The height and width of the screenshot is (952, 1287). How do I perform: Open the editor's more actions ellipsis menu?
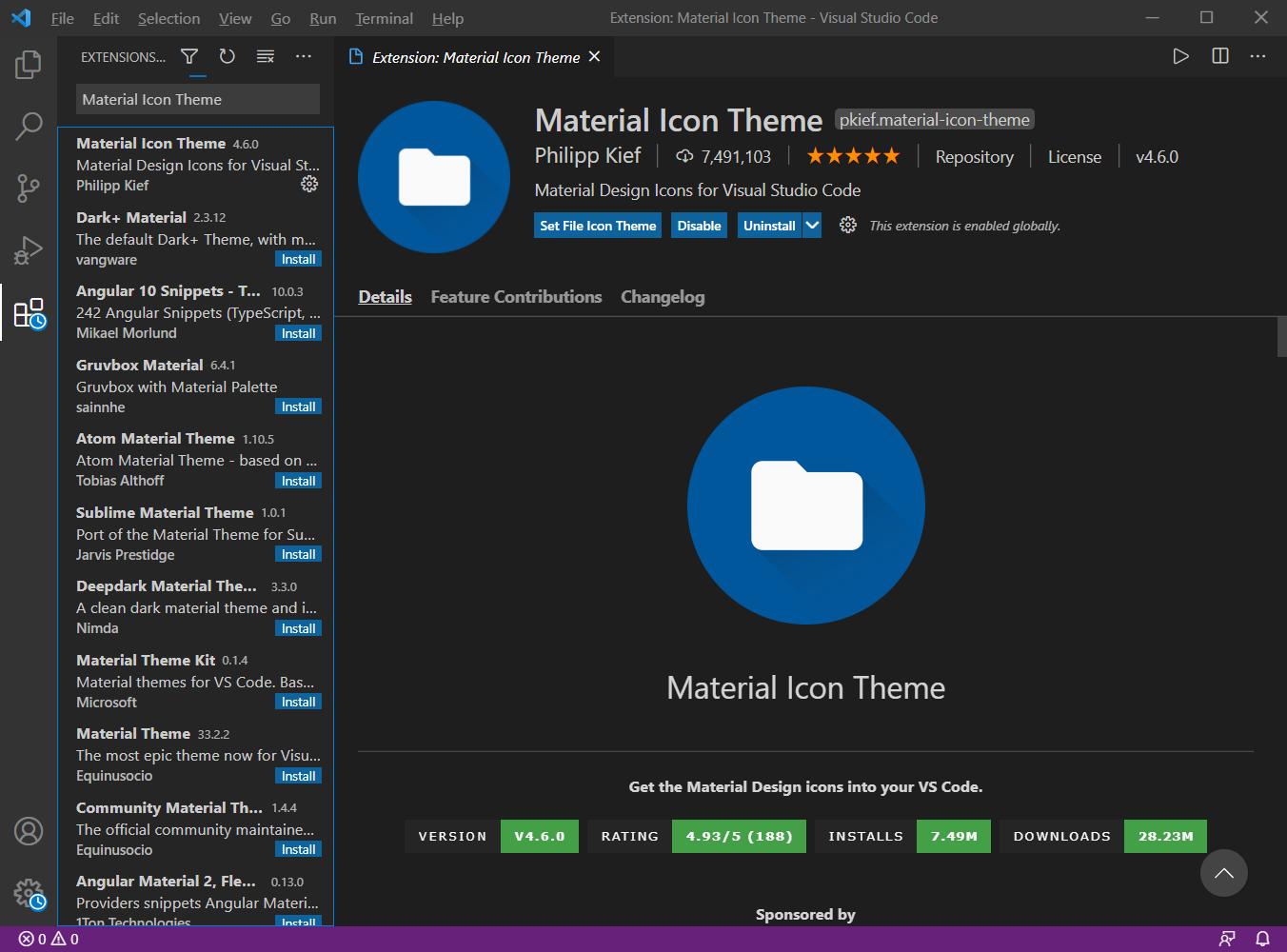pyautogui.click(x=1257, y=56)
